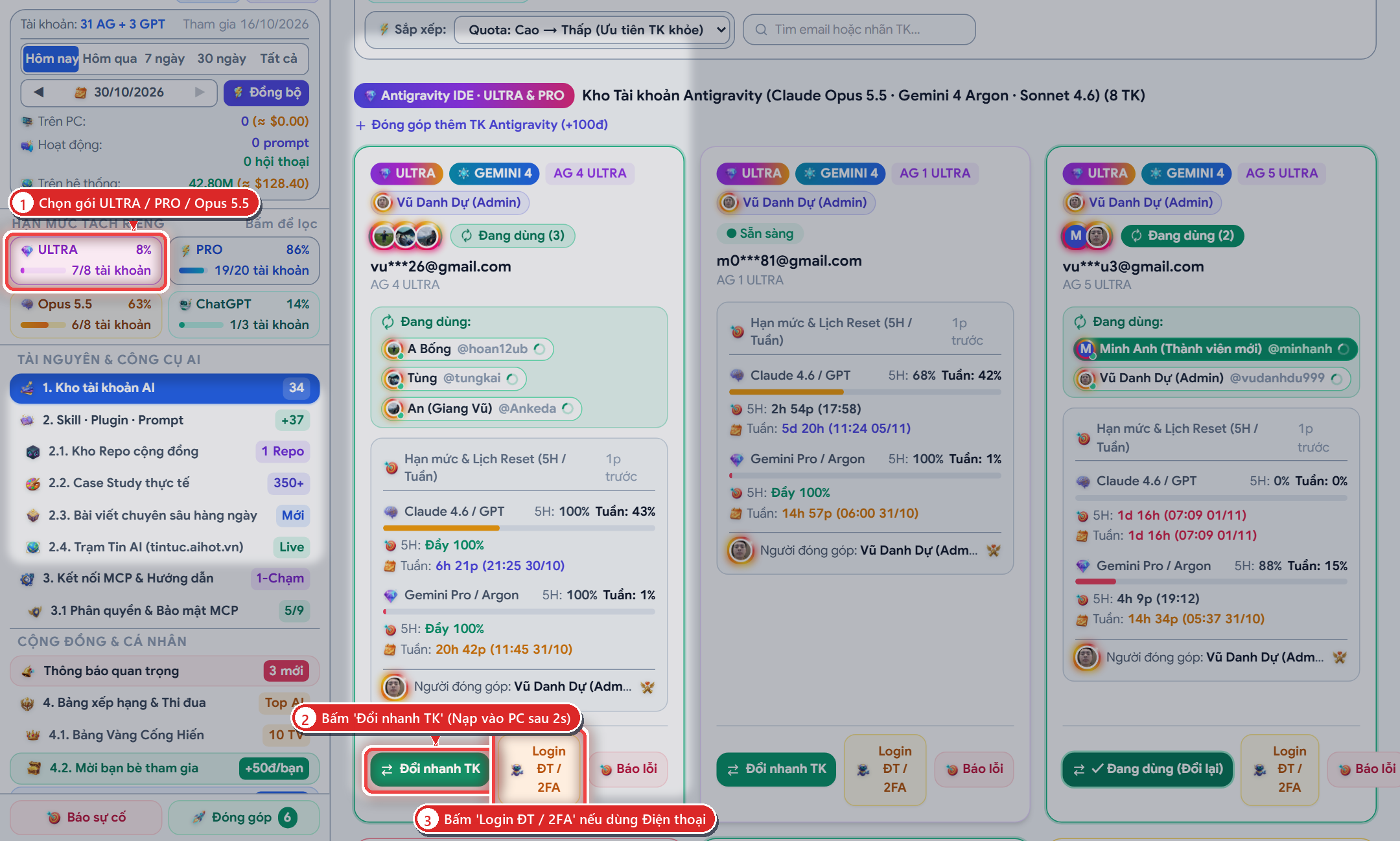This screenshot has height=841, width=1400.
Task: Click Đóng góp thêm TK Antigravity link
Action: coord(482,125)
